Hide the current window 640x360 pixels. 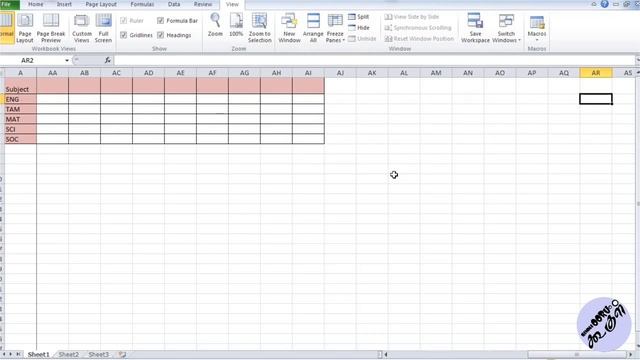click(359, 28)
